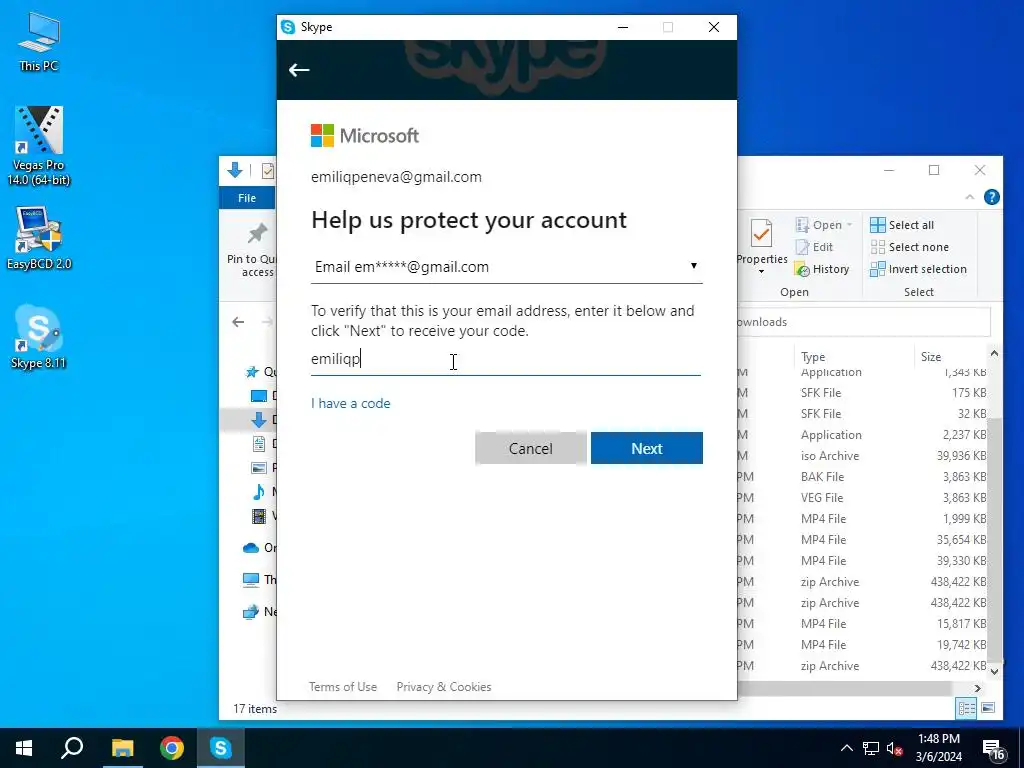Click Properties icon in Explorer ribbon
The height and width of the screenshot is (768, 1024).
point(761,233)
